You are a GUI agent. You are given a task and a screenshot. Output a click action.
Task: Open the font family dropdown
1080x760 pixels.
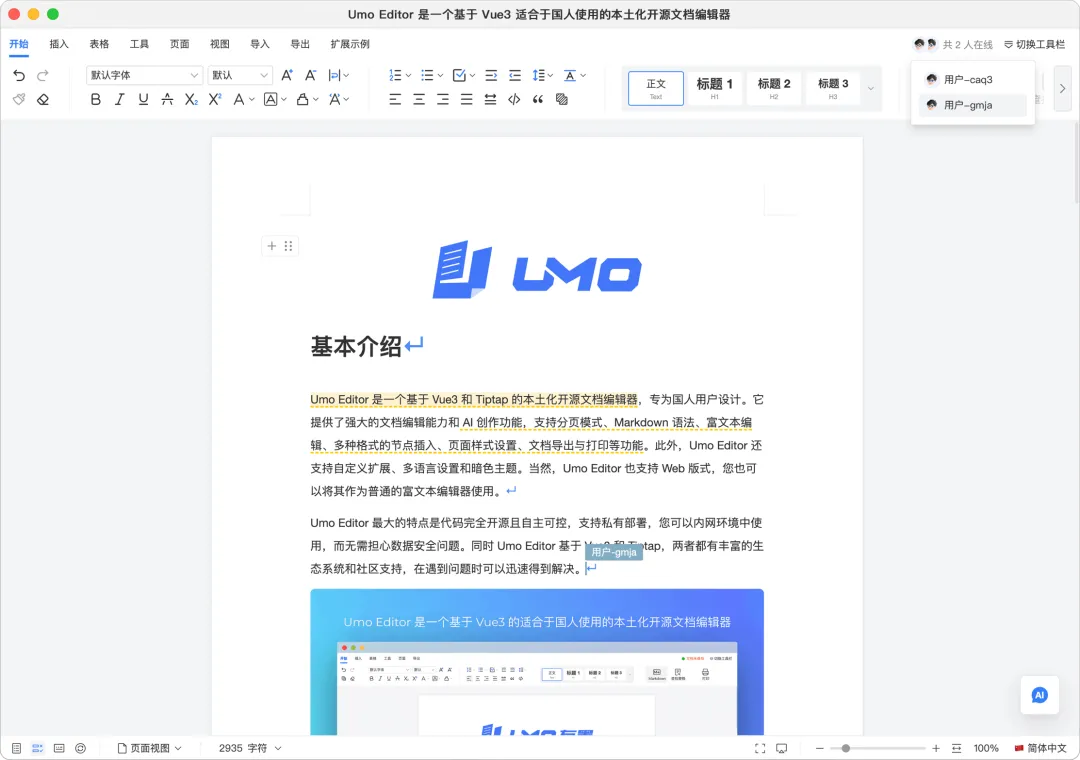(144, 75)
